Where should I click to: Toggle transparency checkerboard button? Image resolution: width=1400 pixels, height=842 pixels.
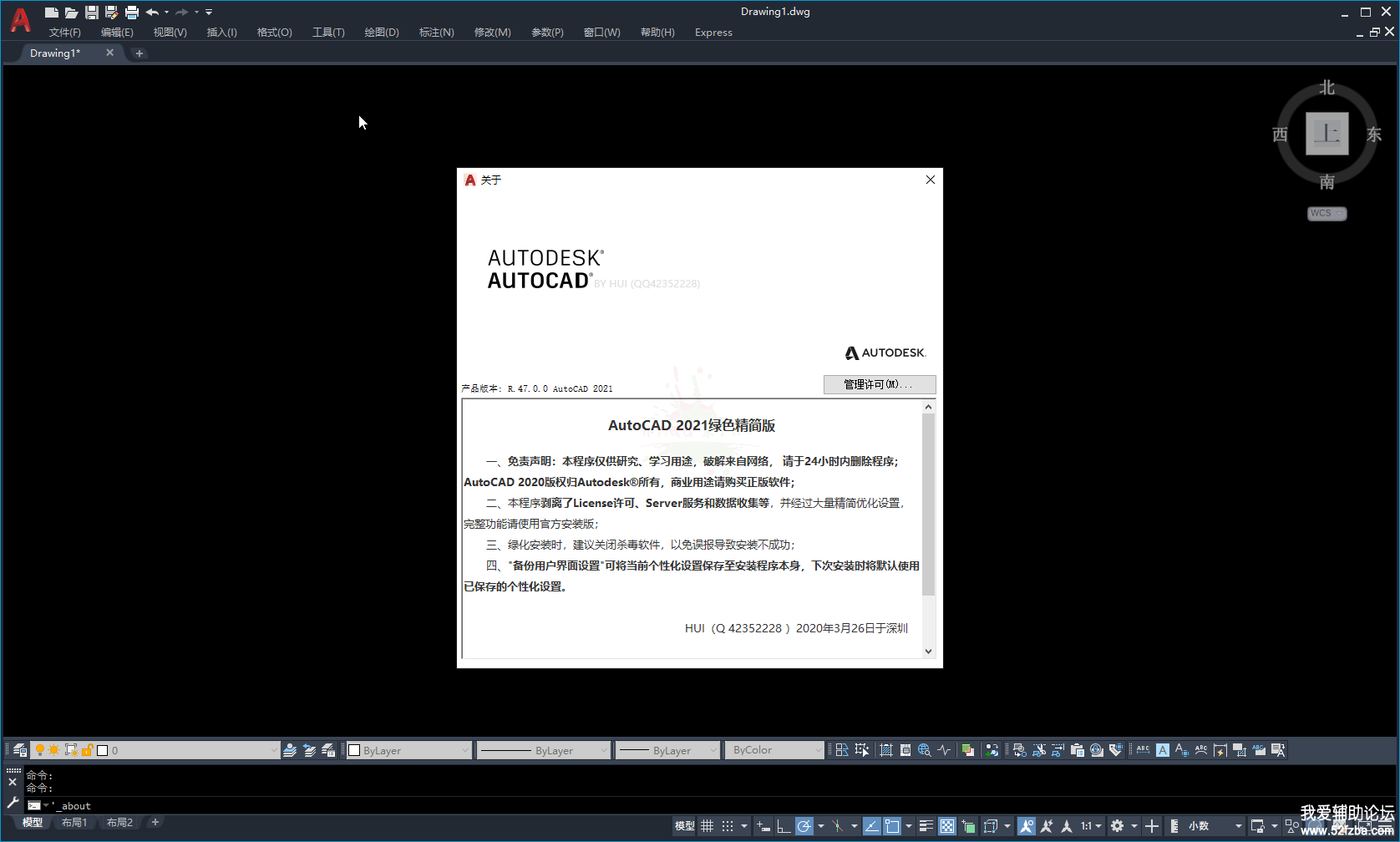click(x=947, y=826)
